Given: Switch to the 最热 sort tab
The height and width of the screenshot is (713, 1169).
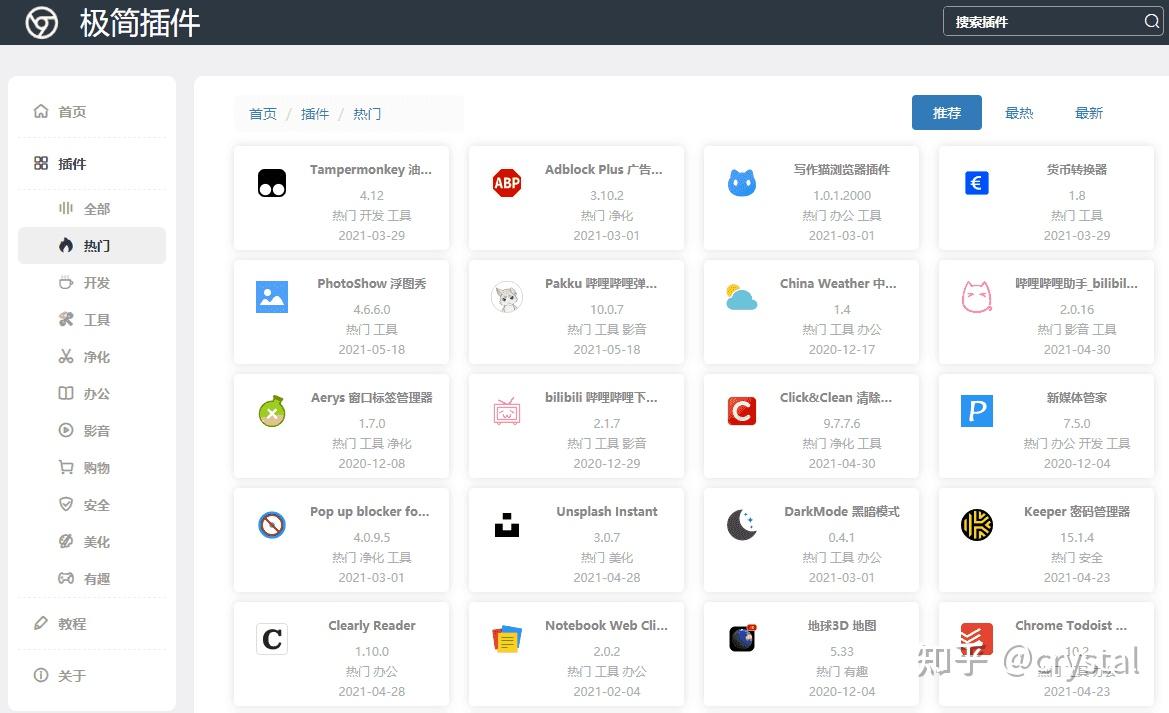Looking at the screenshot, I should (x=1019, y=113).
